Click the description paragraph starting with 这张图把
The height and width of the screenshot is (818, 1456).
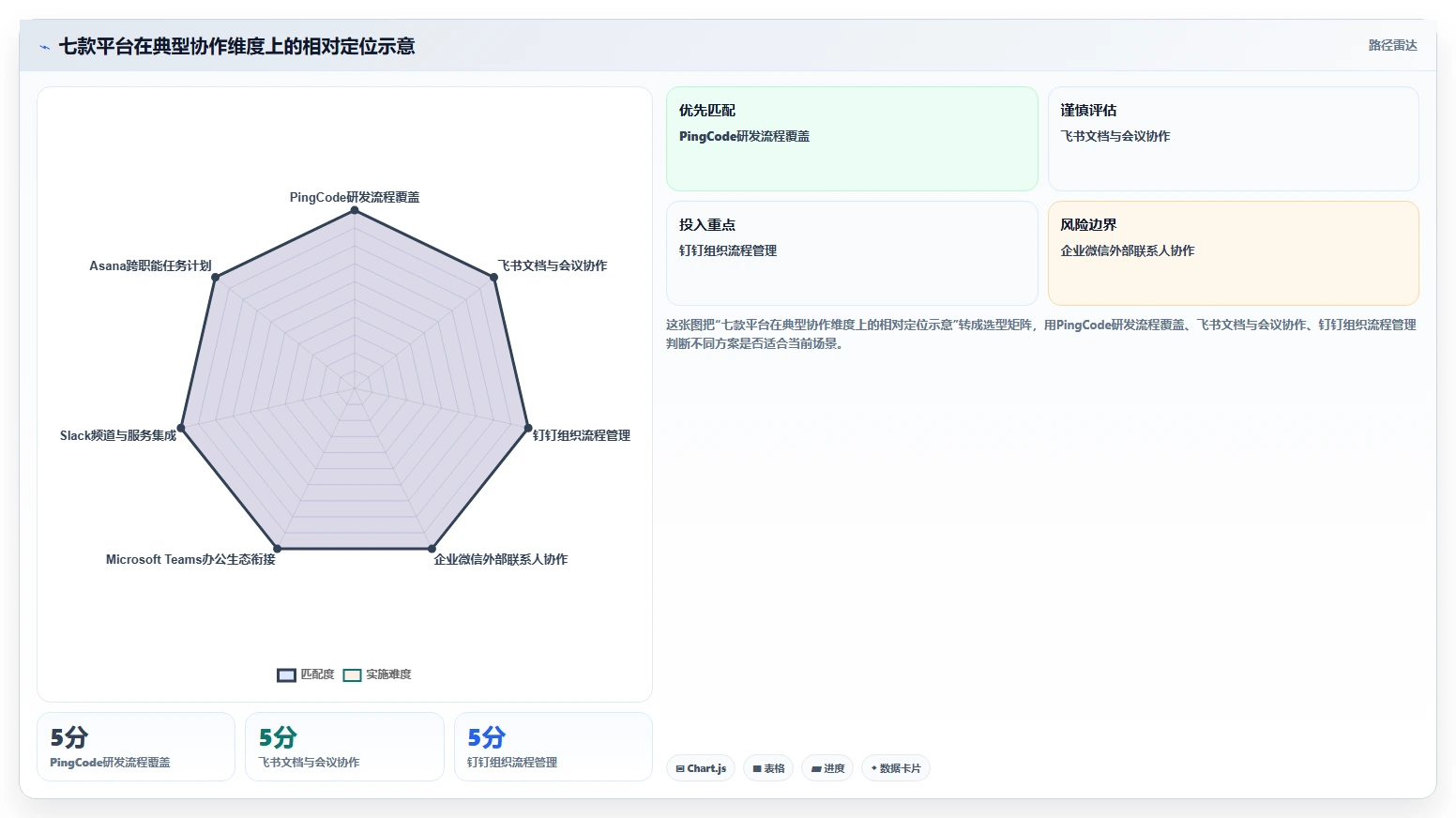pos(1041,334)
